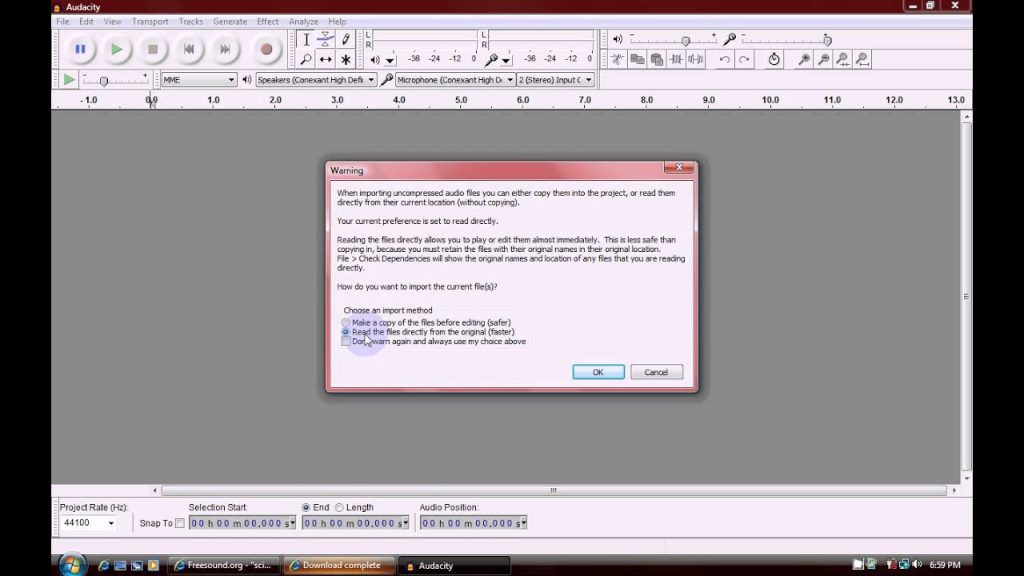Viewport: 1024px width, 576px height.
Task: Click Cancel in the Warning dialog
Action: (x=656, y=372)
